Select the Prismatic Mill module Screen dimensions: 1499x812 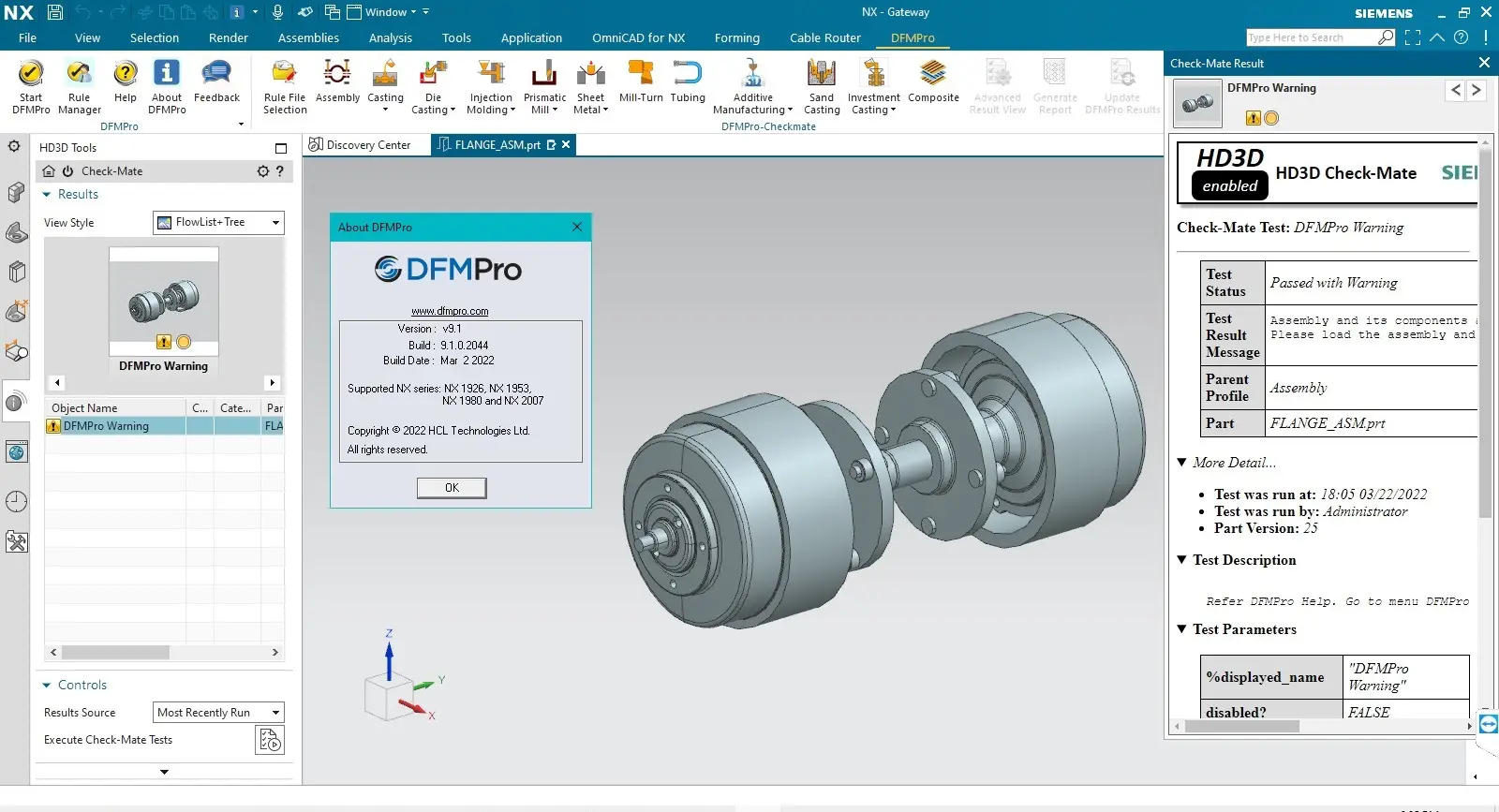544,86
